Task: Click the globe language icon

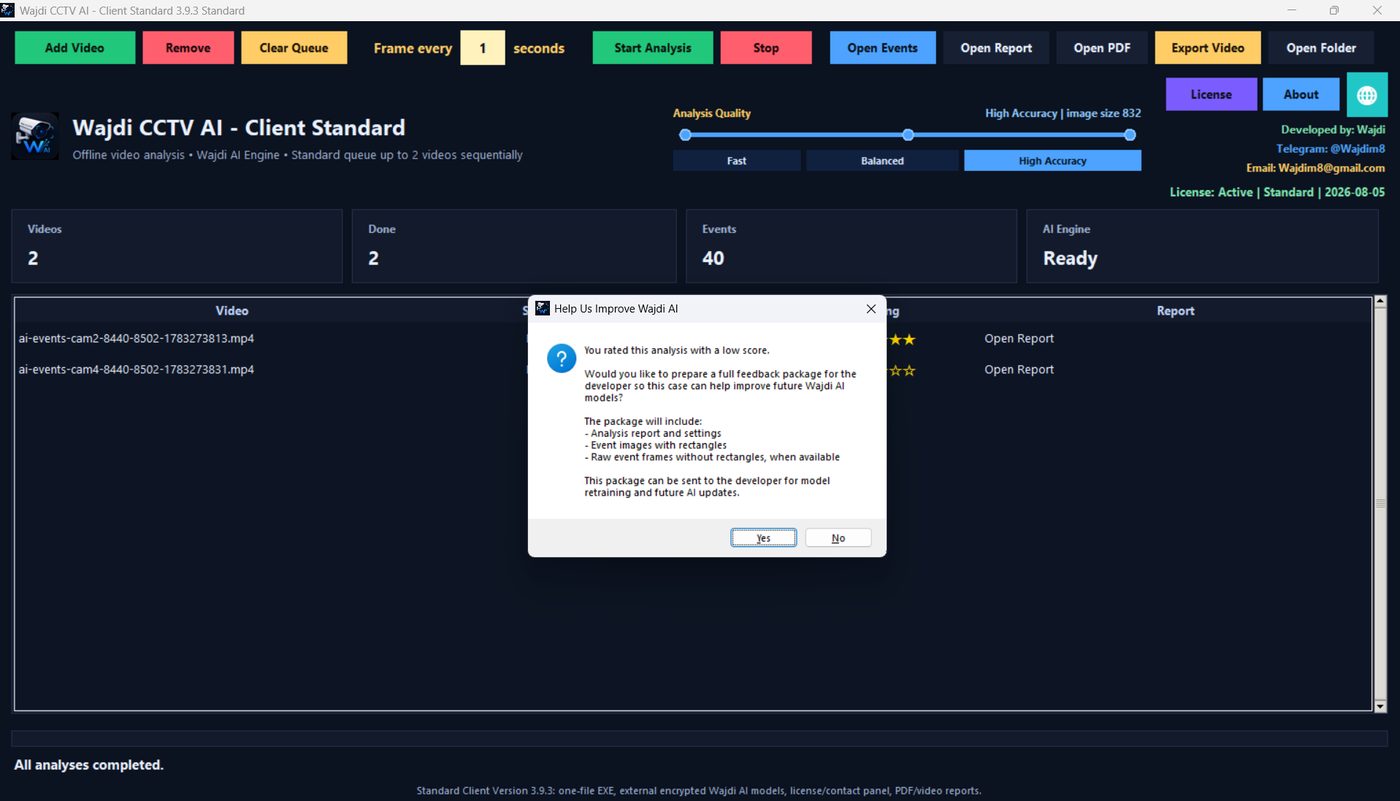Action: tap(1367, 94)
